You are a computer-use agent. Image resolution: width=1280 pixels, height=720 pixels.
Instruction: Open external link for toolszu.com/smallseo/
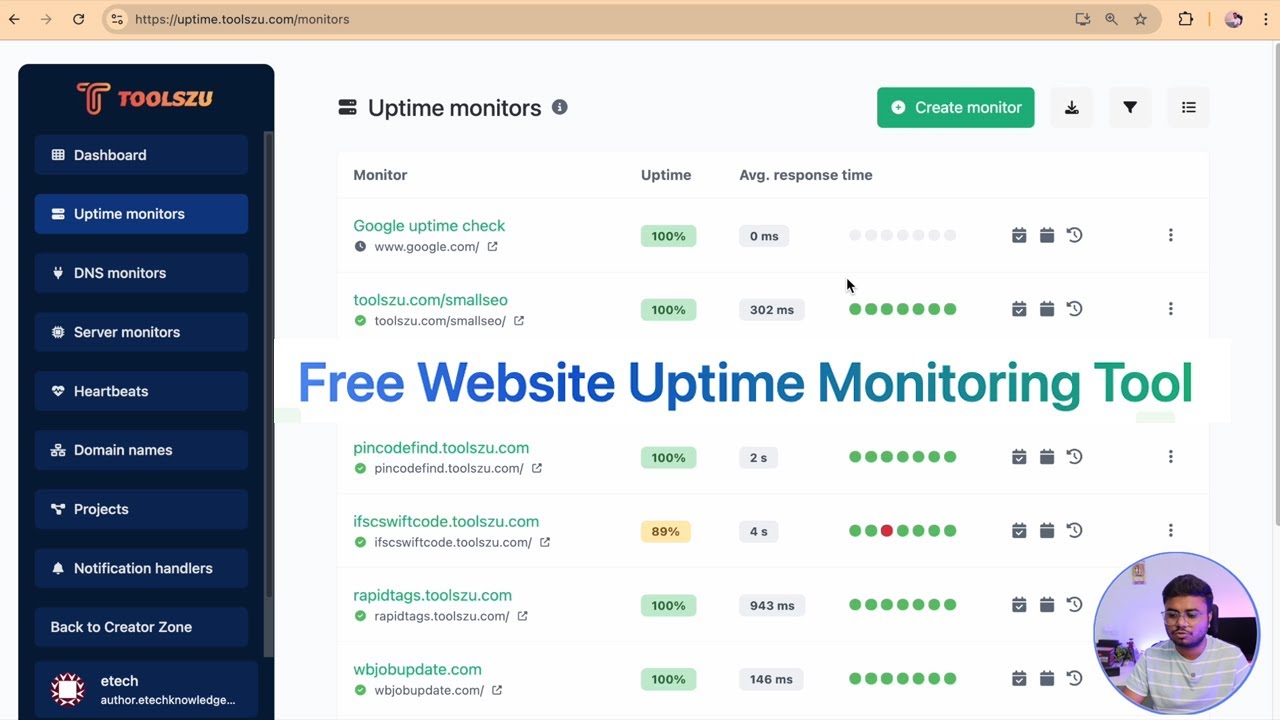click(x=518, y=321)
